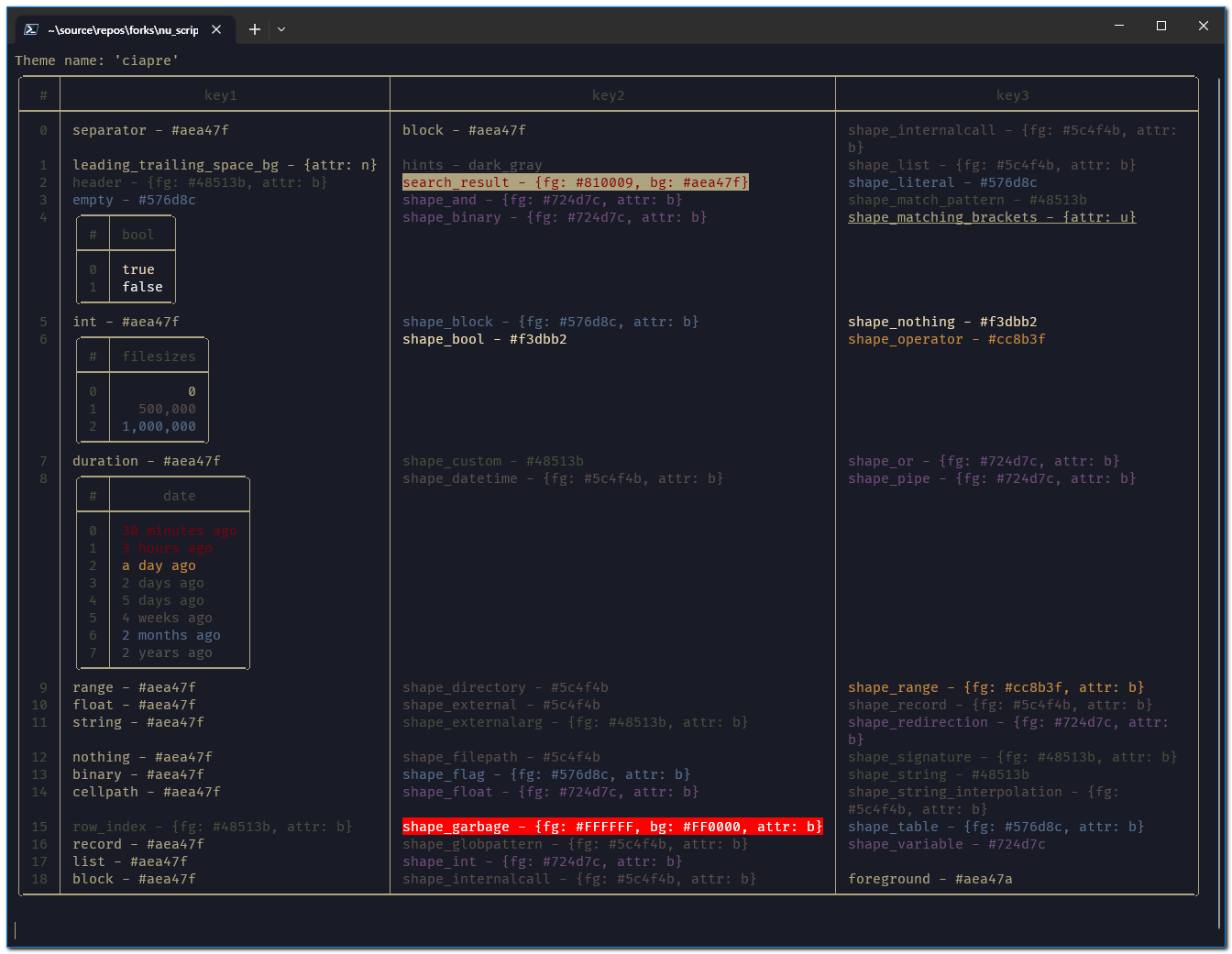Image resolution: width=1232 pixels, height=954 pixels.
Task: Click the 'shape_directory - #5c4f4b' entry
Action: pyautogui.click(x=505, y=687)
